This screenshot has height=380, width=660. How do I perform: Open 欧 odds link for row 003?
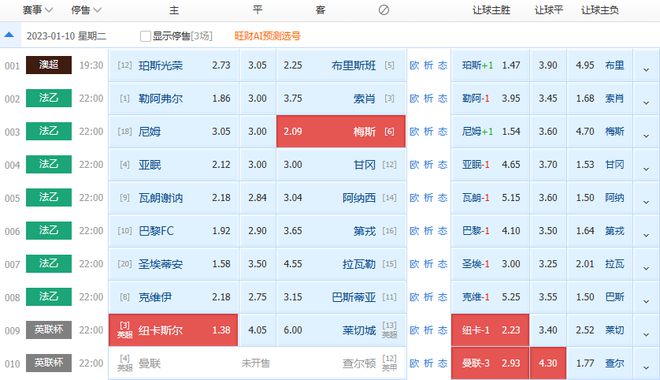pyautogui.click(x=414, y=131)
